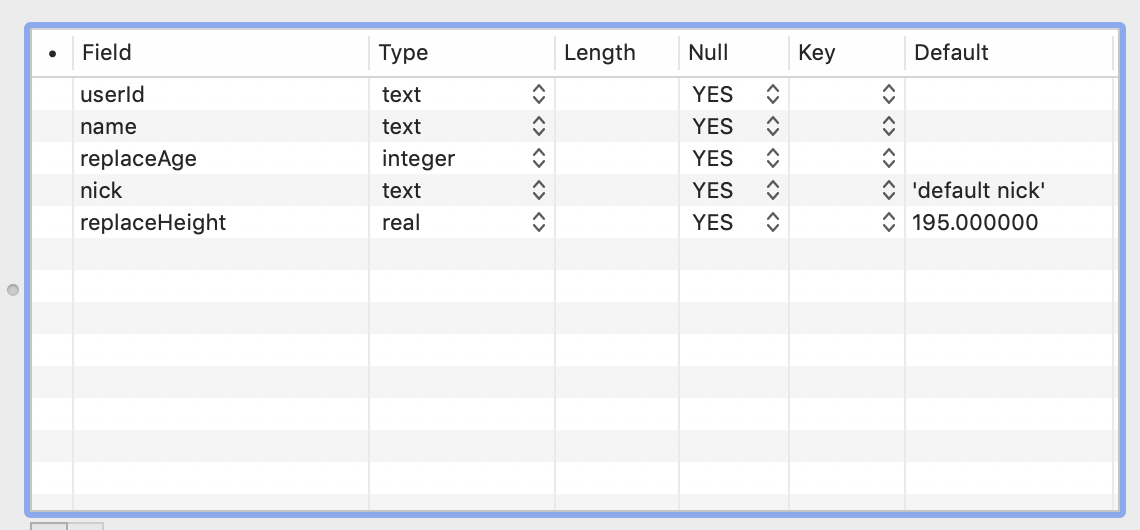Screen dimensions: 1140x530
Task: Select the replaceHeight field name
Action: (153, 223)
